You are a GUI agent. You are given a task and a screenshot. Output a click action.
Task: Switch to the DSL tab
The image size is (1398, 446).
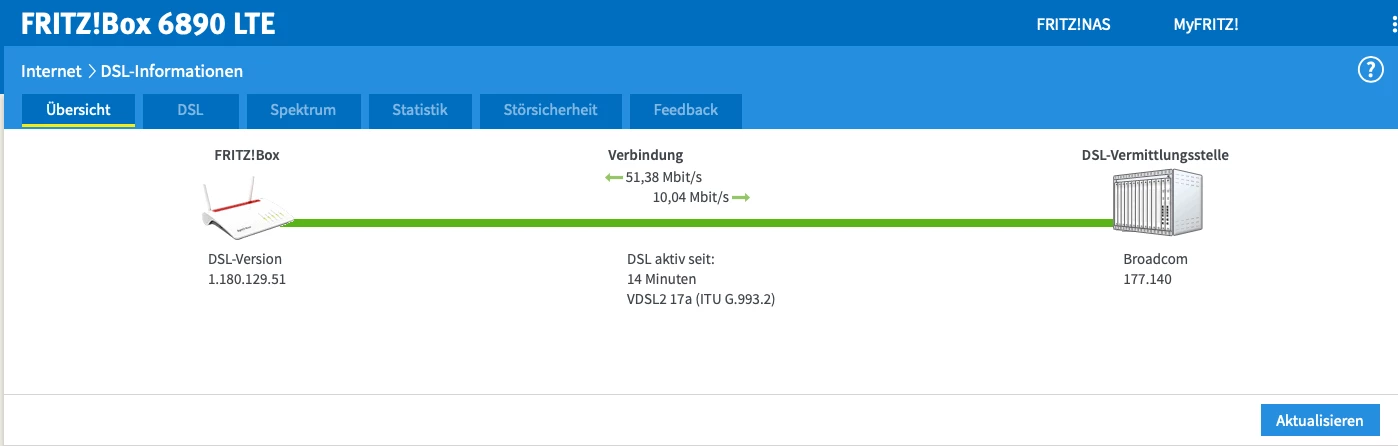click(x=190, y=110)
